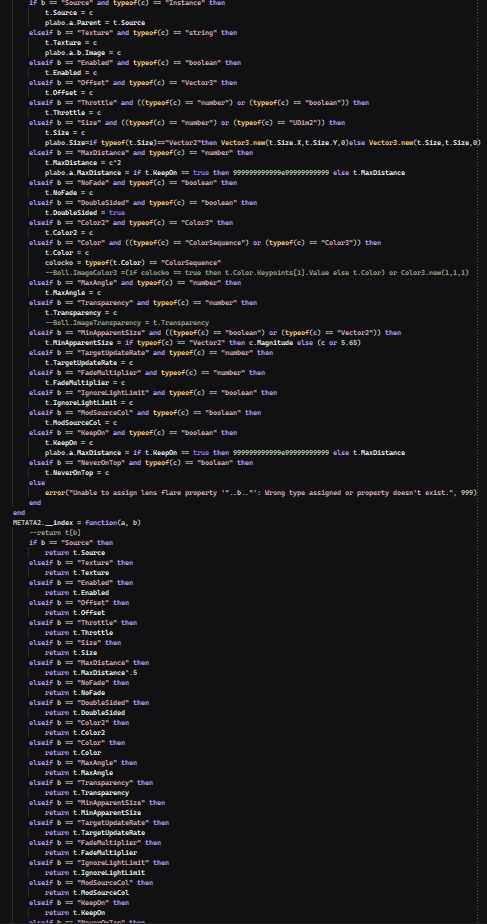487x924 pixels.
Task: Click the 't.NeverOnTop = c' assignment line
Action: tap(77, 473)
